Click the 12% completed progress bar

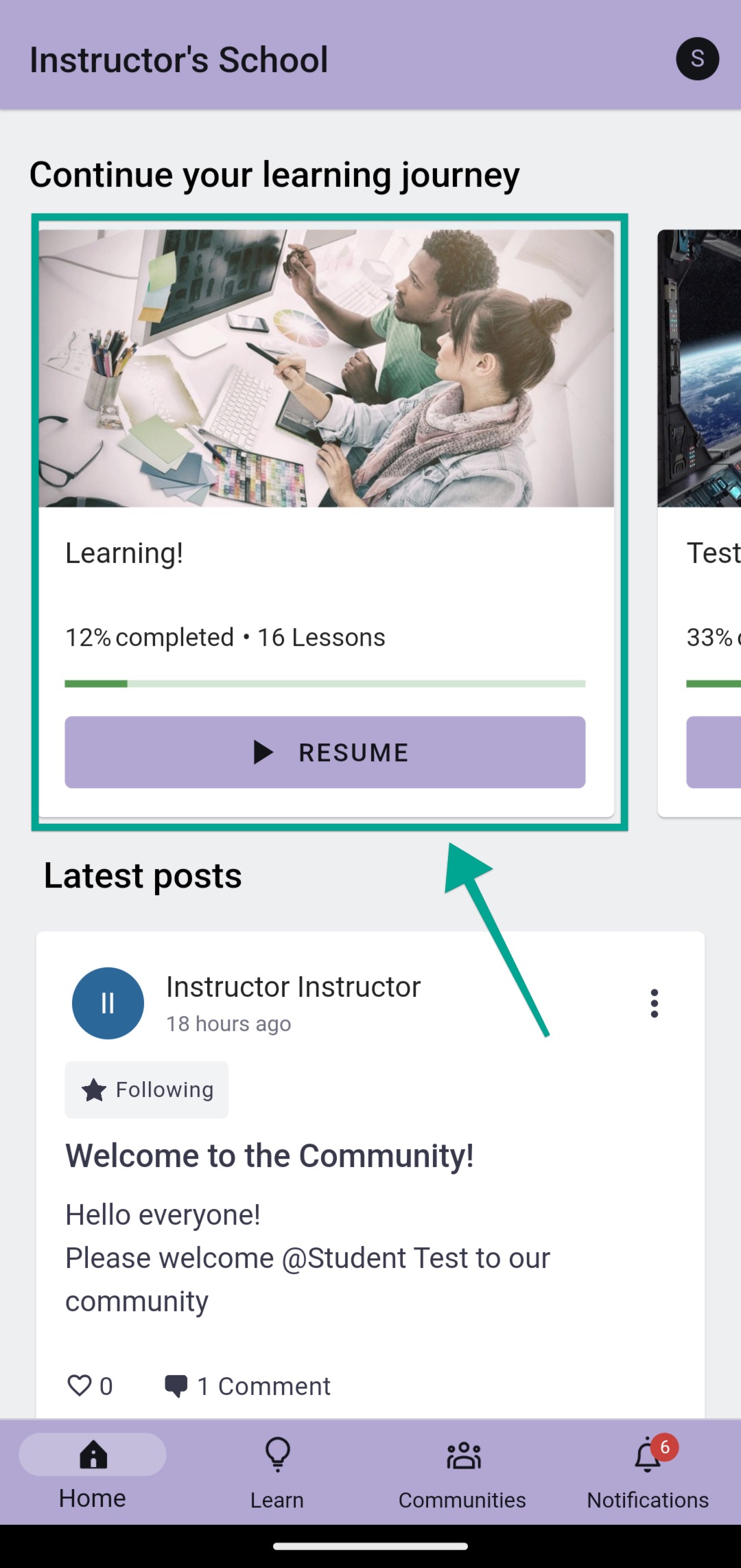tap(325, 684)
